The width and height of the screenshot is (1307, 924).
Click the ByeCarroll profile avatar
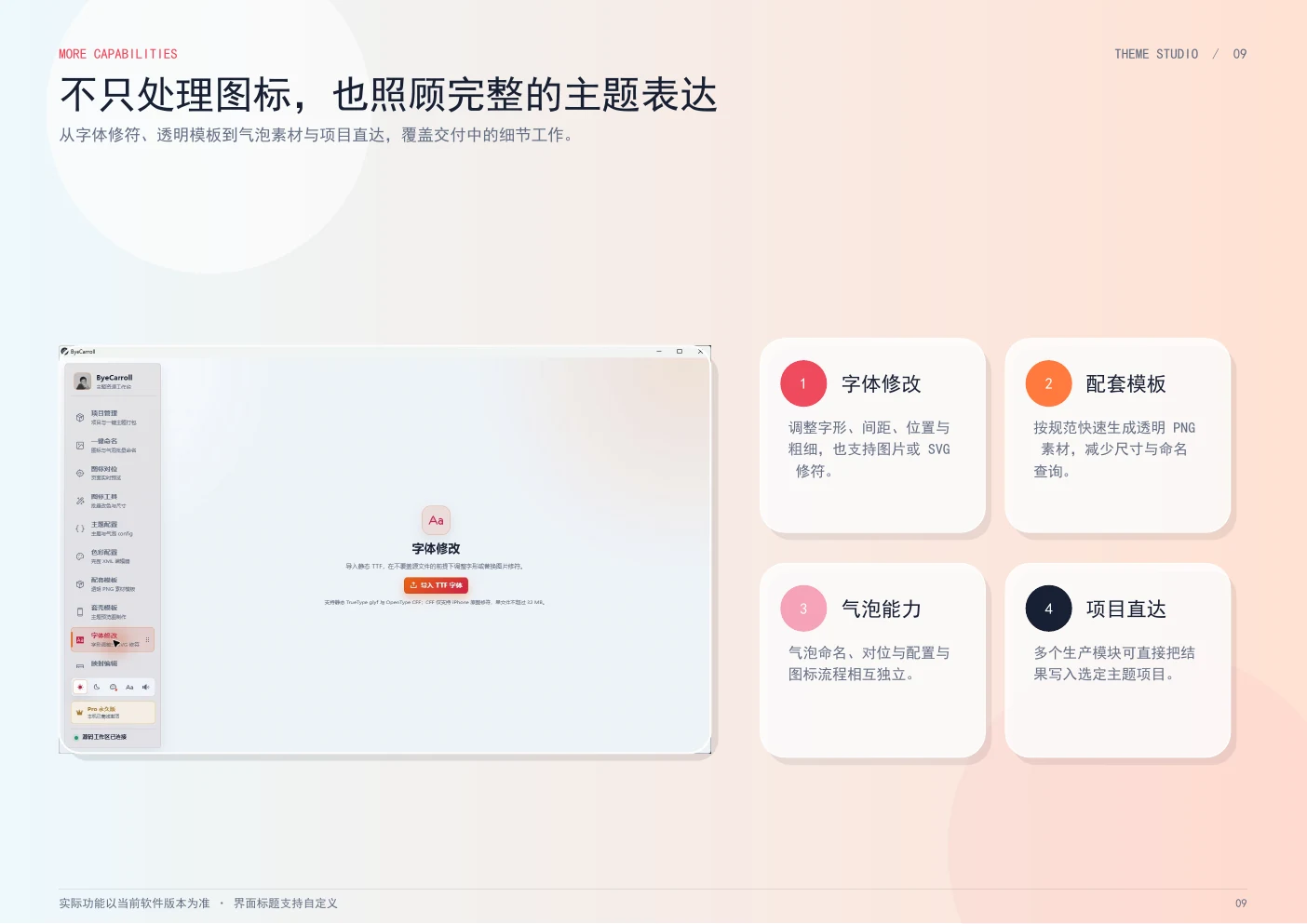coord(83,382)
